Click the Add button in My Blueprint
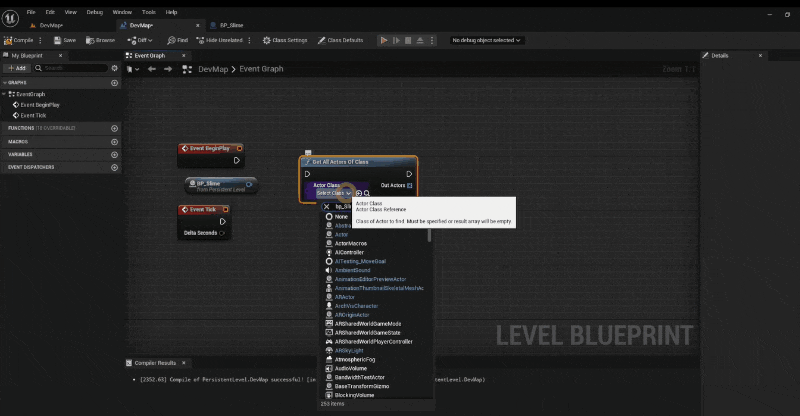Screen dimensions: 800x416 [x=17, y=68]
